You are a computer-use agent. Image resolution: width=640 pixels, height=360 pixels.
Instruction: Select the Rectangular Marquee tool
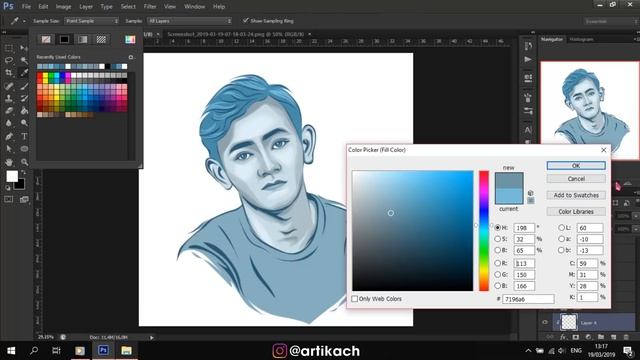click(9, 48)
